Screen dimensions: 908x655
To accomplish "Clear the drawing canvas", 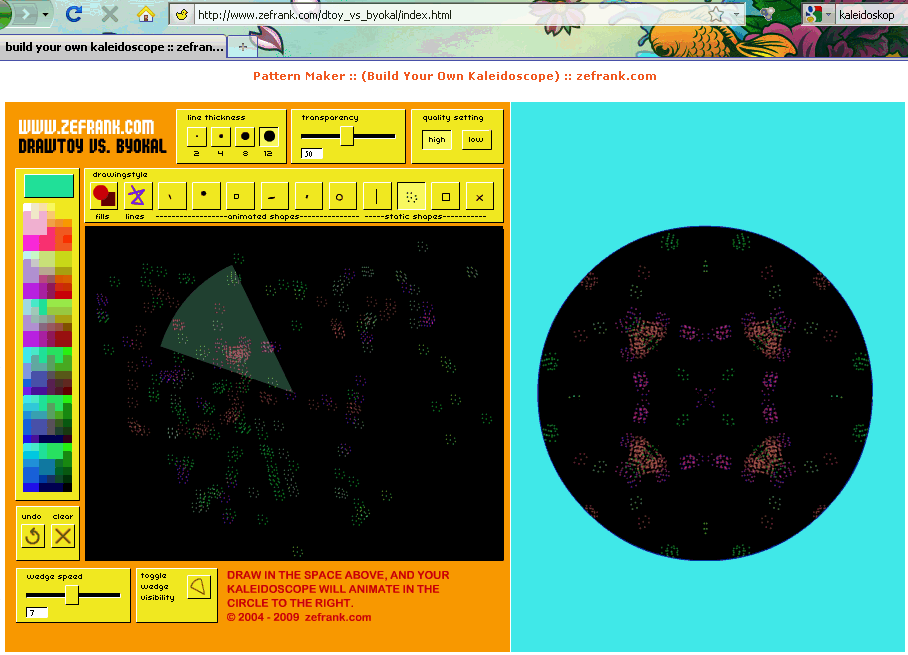I will point(63,536).
